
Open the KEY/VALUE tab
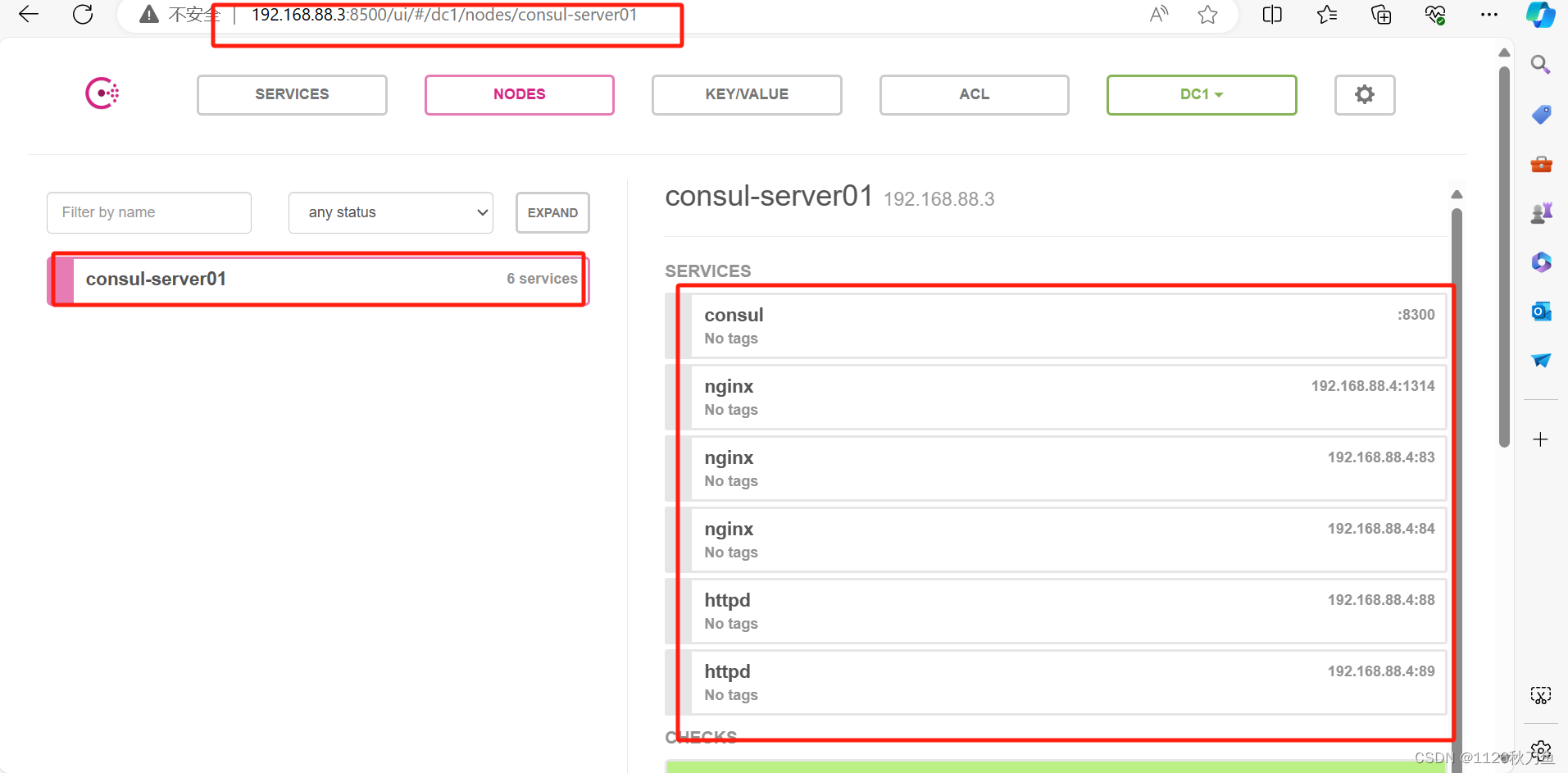[x=747, y=94]
